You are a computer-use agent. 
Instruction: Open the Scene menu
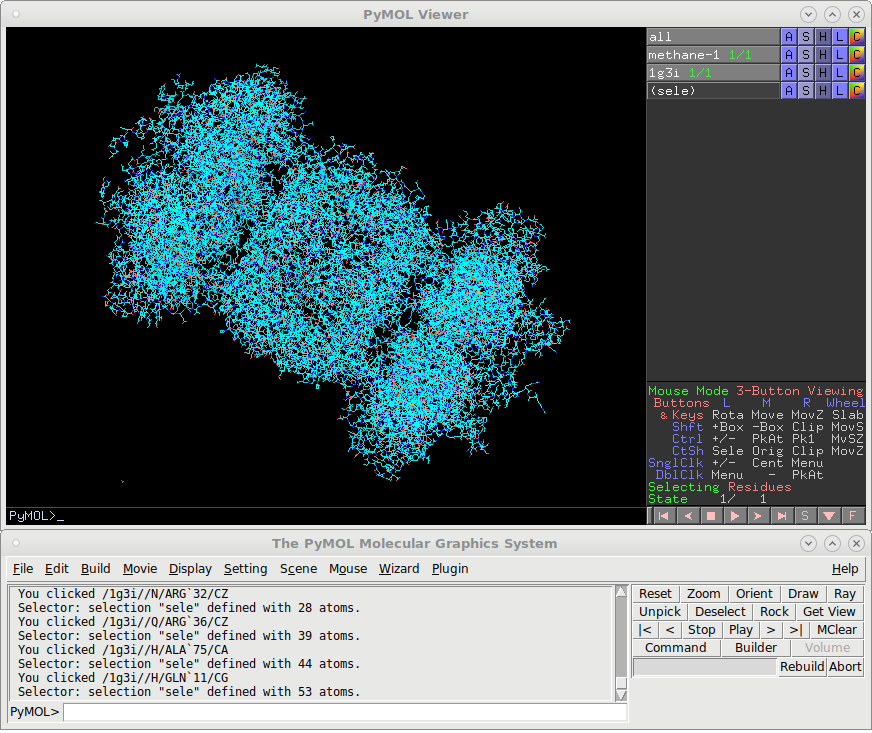[299, 568]
